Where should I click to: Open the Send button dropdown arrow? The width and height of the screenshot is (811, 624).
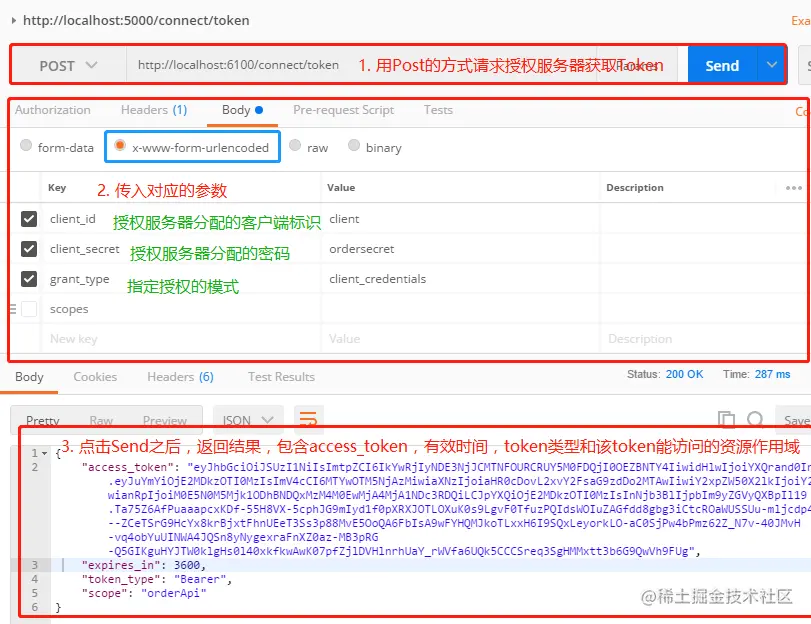(x=771, y=65)
